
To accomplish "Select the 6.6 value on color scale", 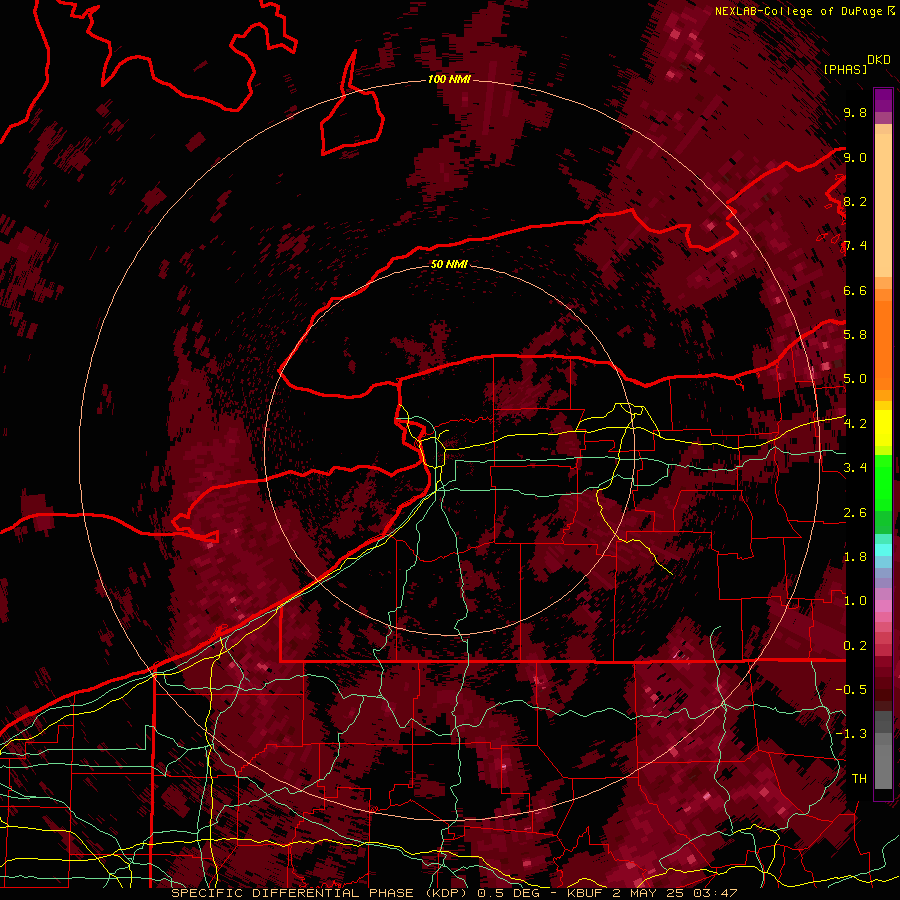I will [855, 290].
